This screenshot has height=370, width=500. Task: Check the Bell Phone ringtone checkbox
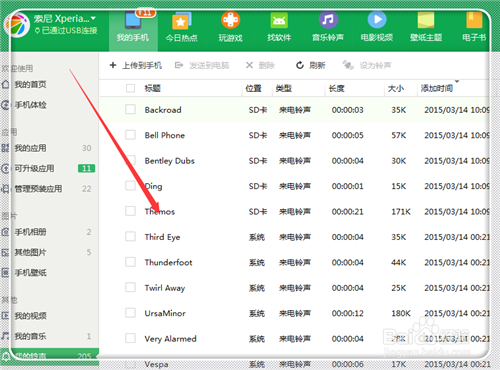click(130, 135)
